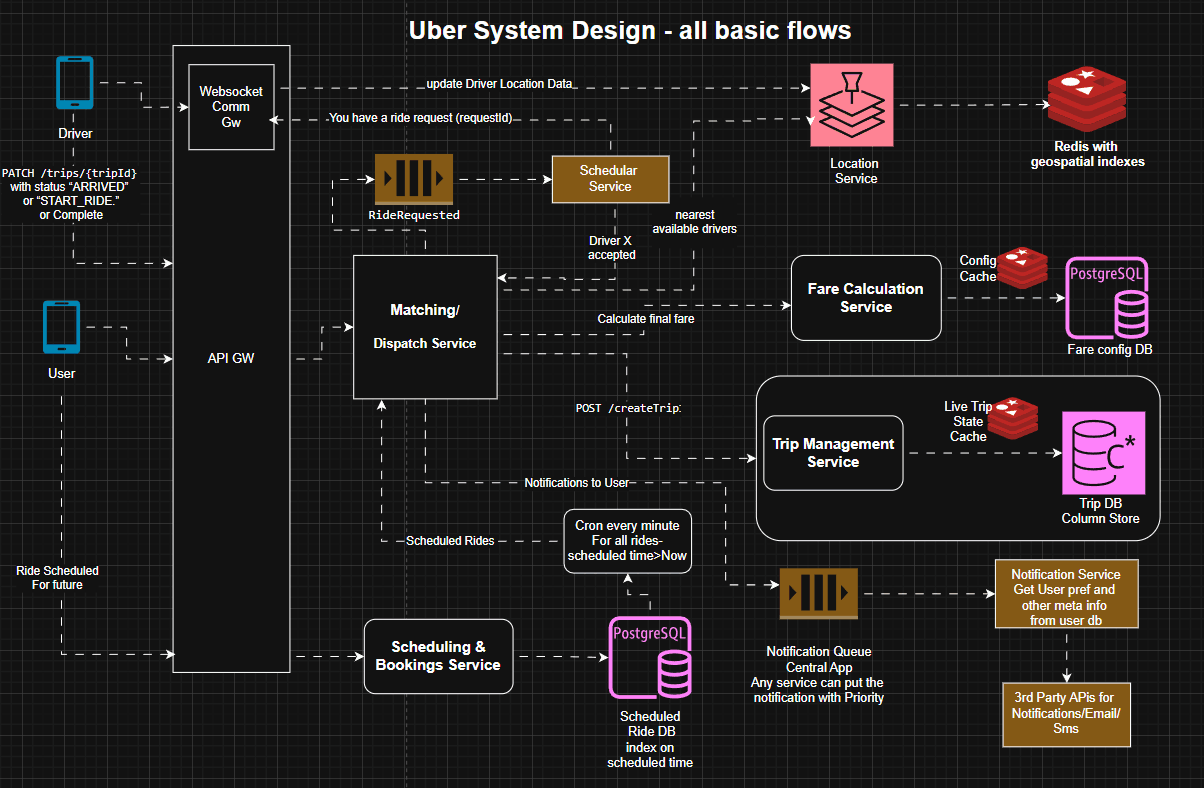The width and height of the screenshot is (1204, 788).
Task: Click the Redis geospatial indexes icon
Action: click(x=1087, y=101)
